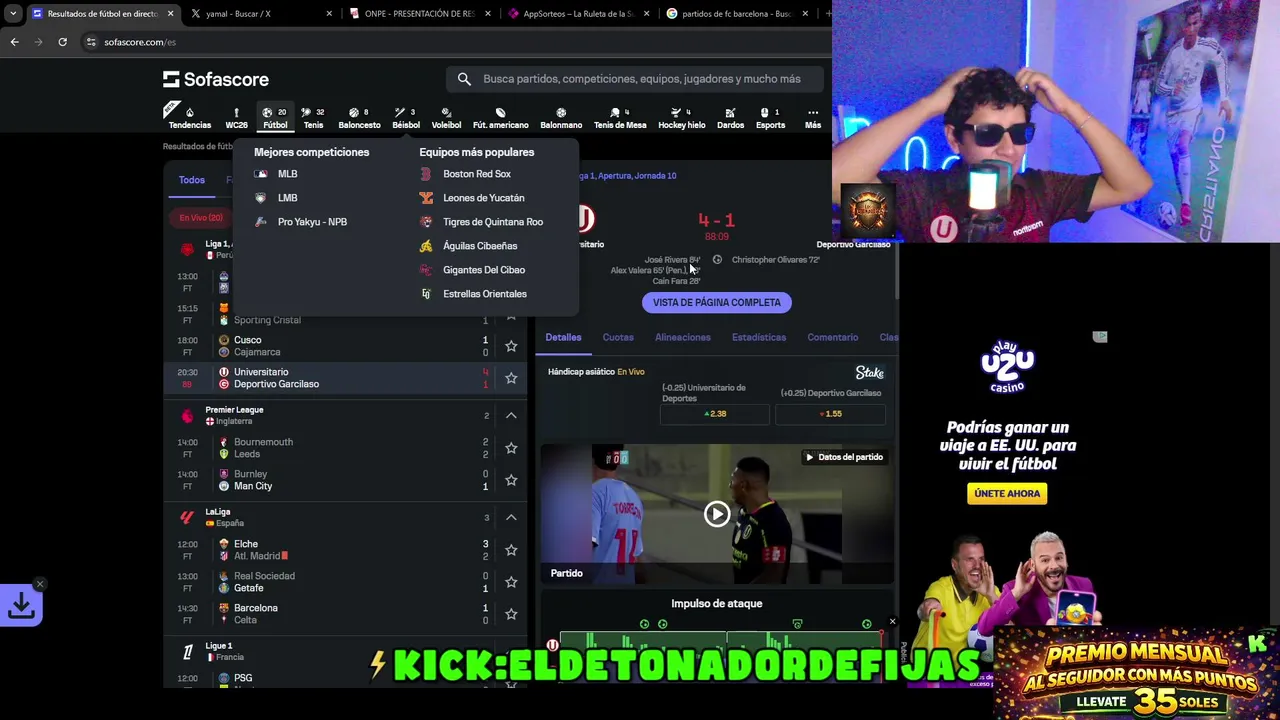Switch to the Alineaciones tab

(x=683, y=337)
